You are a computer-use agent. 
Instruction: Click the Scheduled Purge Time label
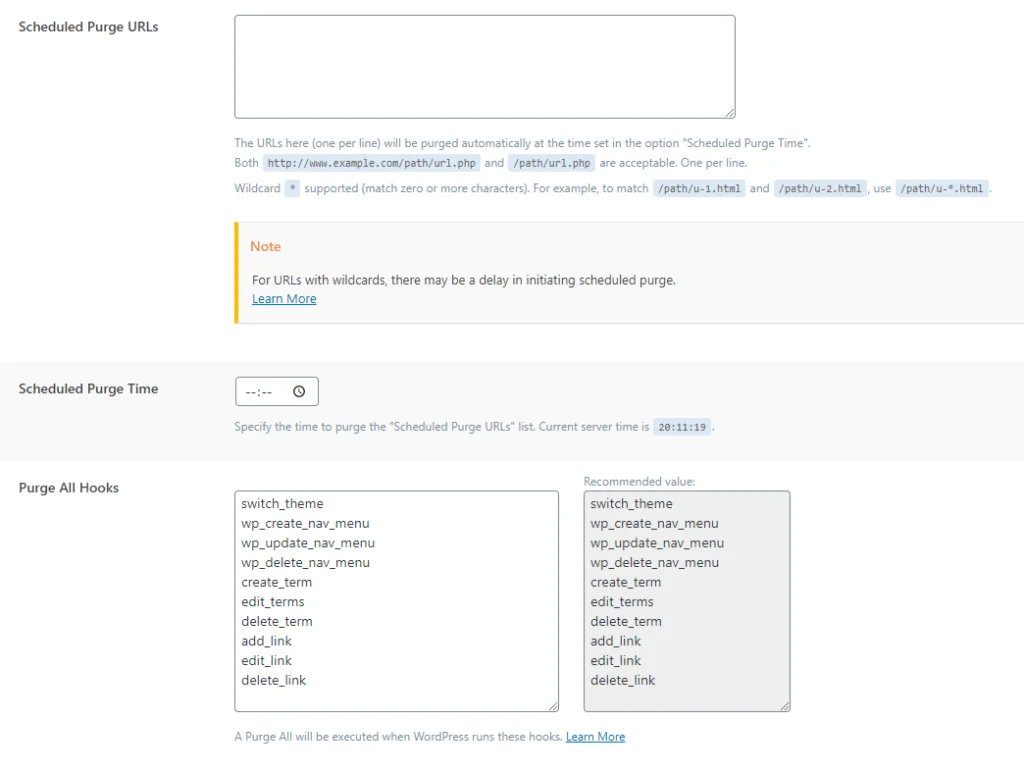coord(88,389)
